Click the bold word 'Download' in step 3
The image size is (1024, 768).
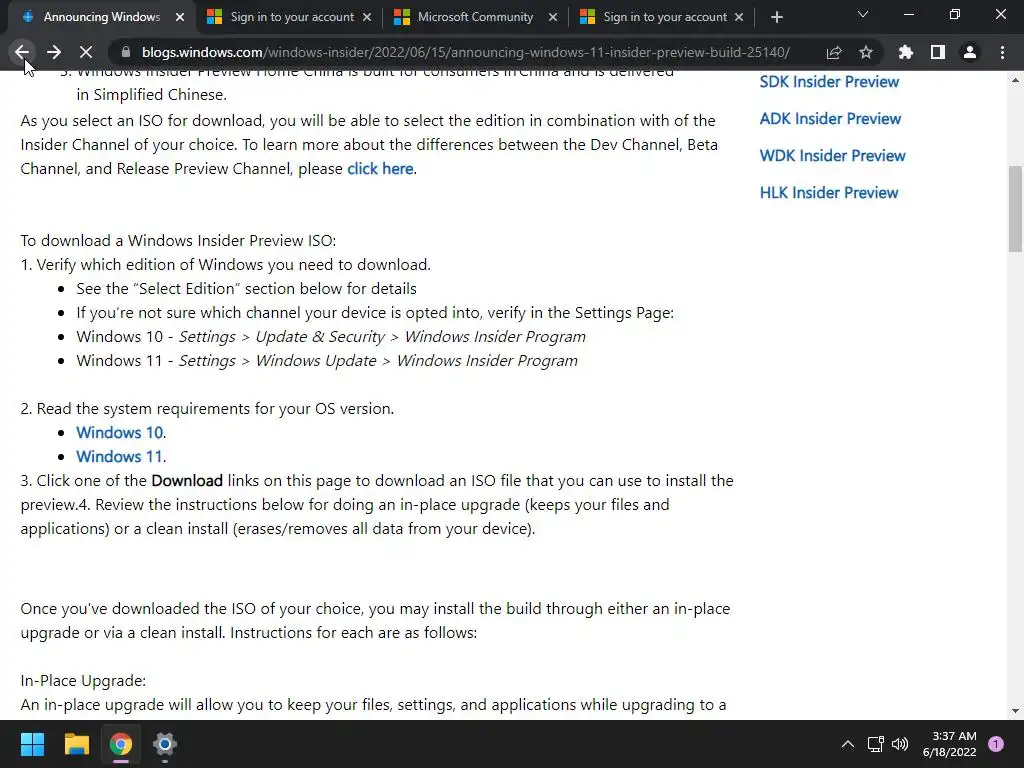(x=187, y=481)
